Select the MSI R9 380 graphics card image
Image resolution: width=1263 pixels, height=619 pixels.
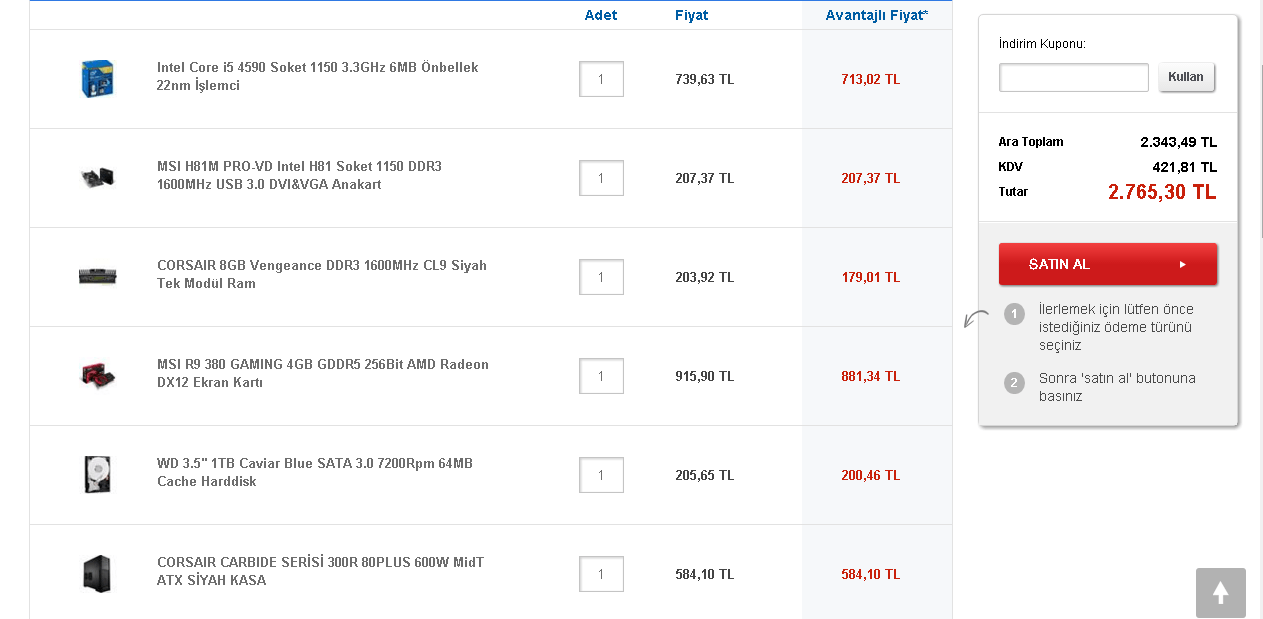(97, 375)
